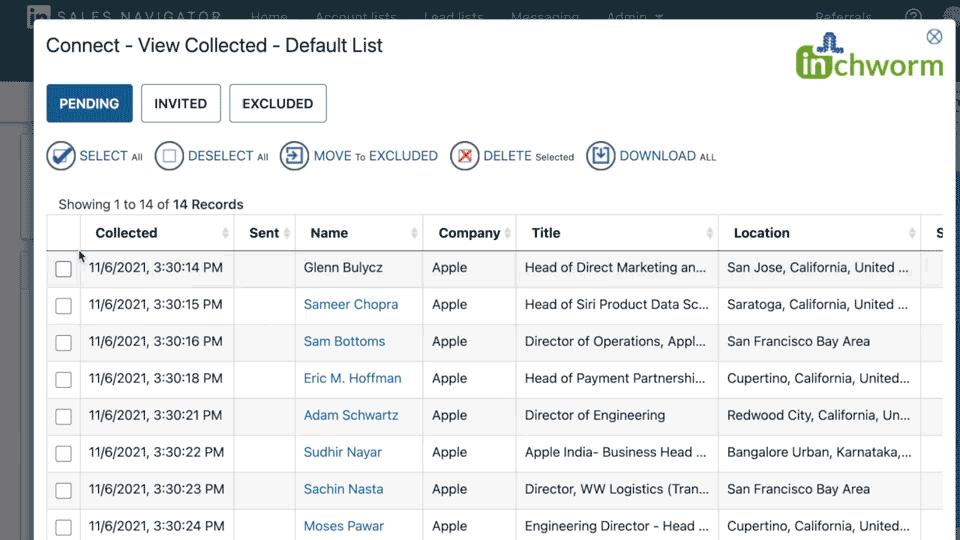
Task: Click the Select All checkmark icon
Action: (61, 156)
